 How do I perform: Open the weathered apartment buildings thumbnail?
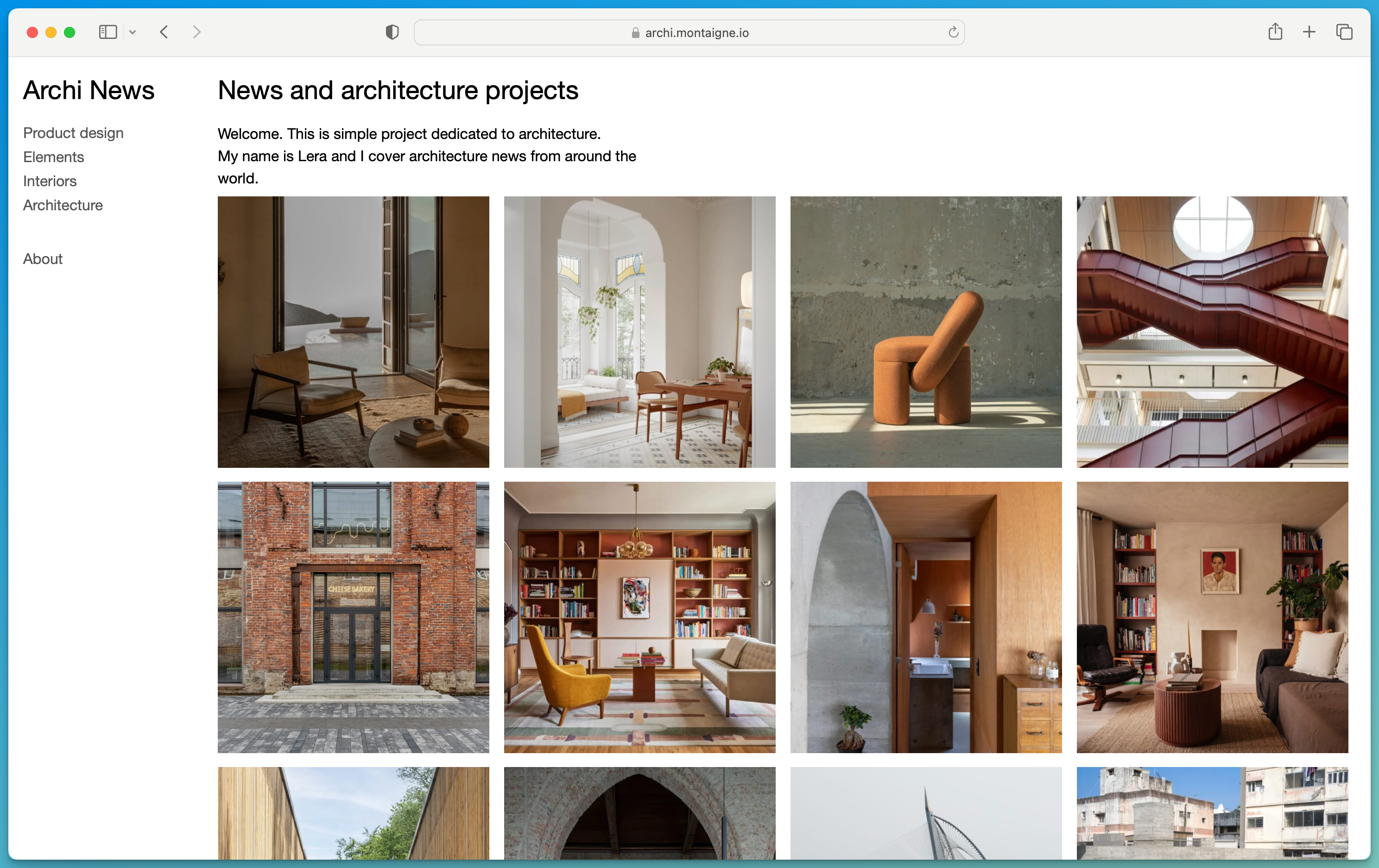1212,813
